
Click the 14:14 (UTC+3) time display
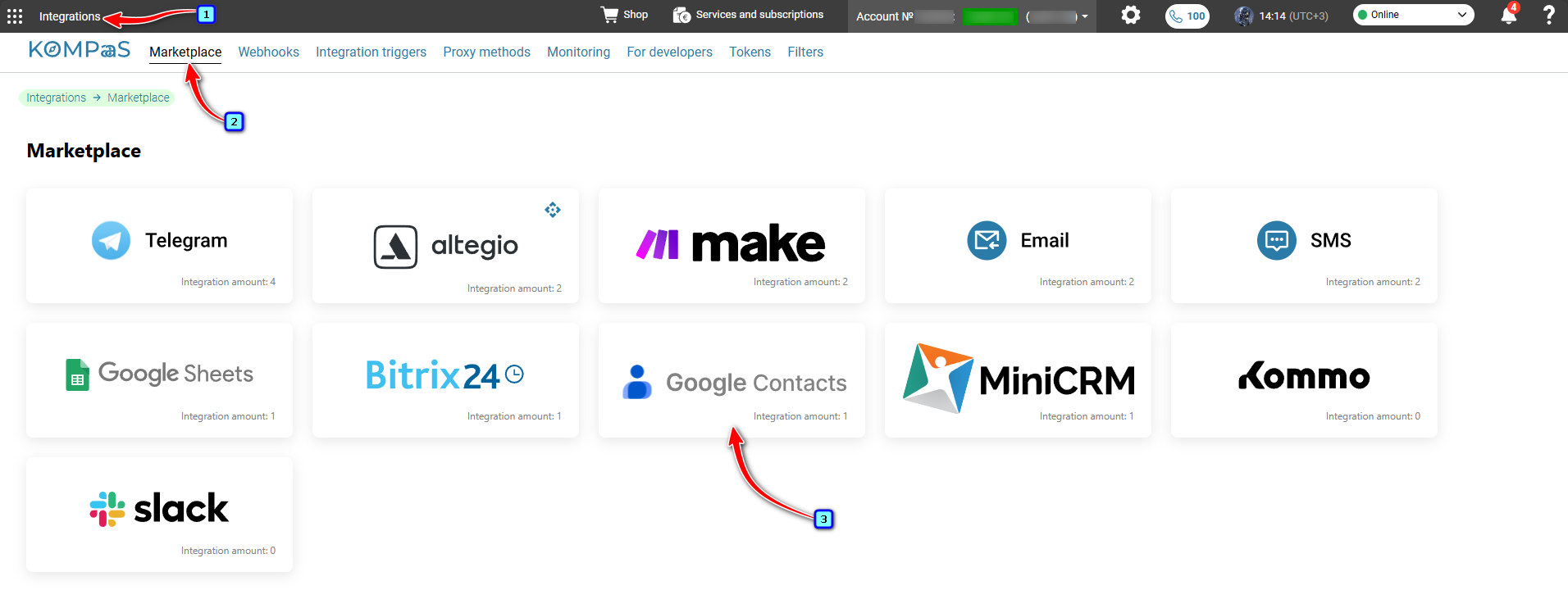(1293, 16)
